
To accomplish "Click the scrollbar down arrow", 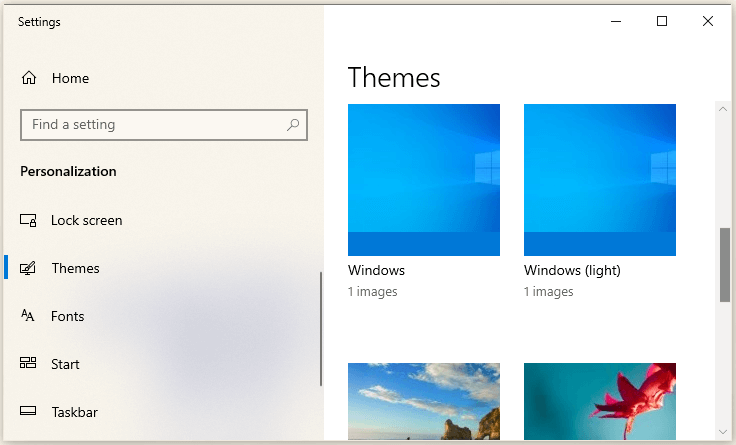I will tap(725, 431).
